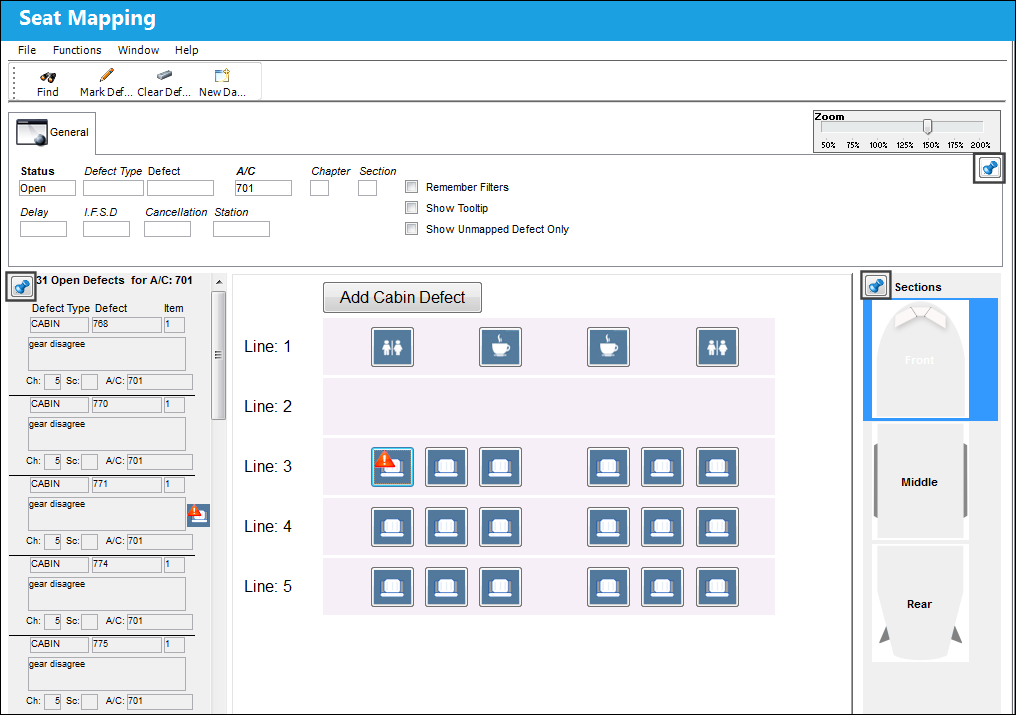Image resolution: width=1016 pixels, height=715 pixels.
Task: Click the warning seat icon beside defect 771
Action: [198, 515]
